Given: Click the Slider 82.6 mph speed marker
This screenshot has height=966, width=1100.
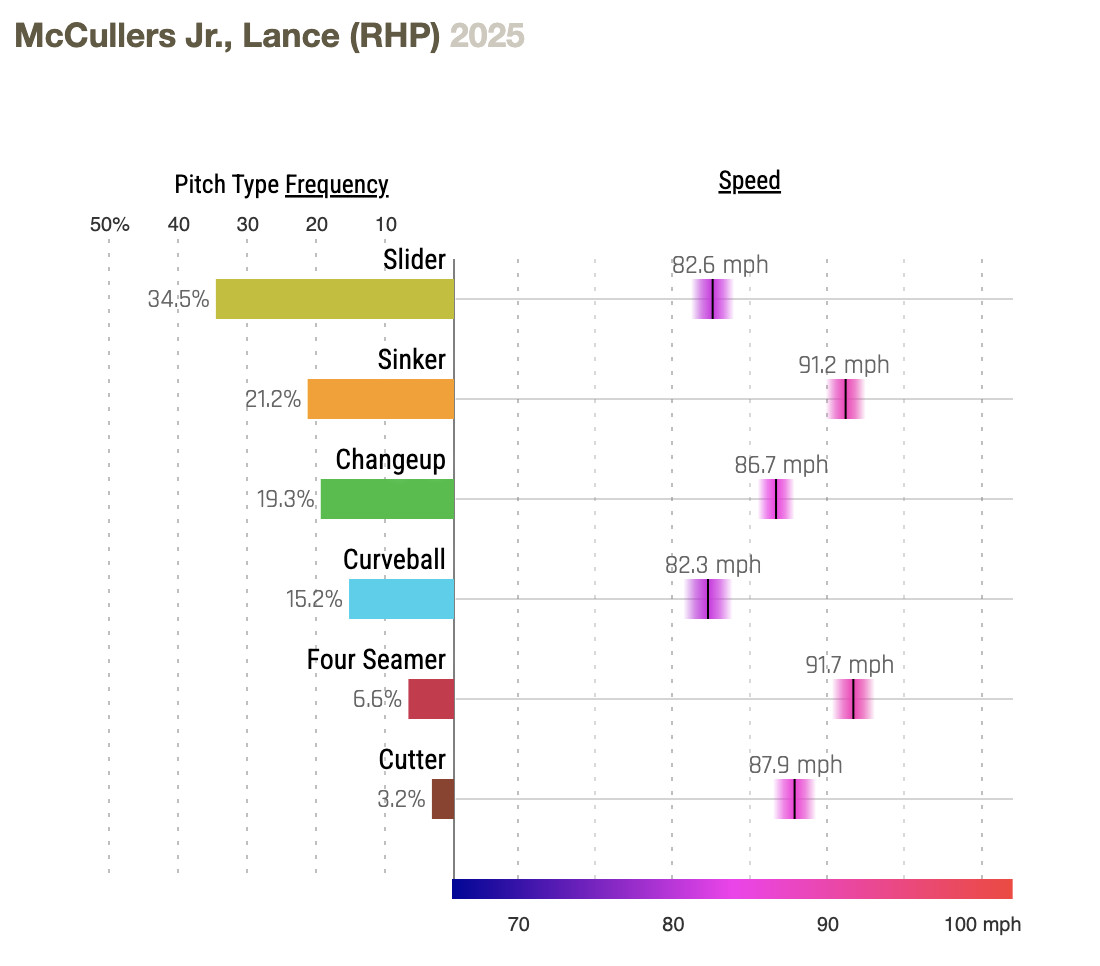Looking at the screenshot, I should click(713, 299).
